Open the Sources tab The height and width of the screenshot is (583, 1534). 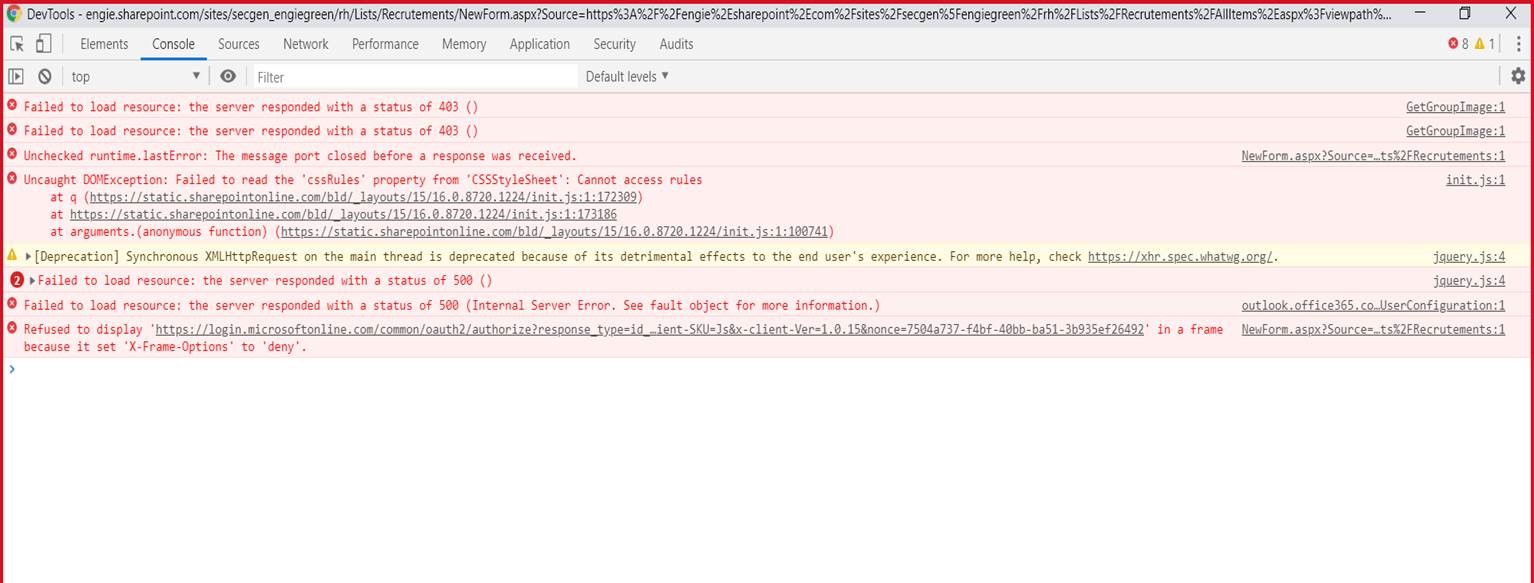coord(238,44)
